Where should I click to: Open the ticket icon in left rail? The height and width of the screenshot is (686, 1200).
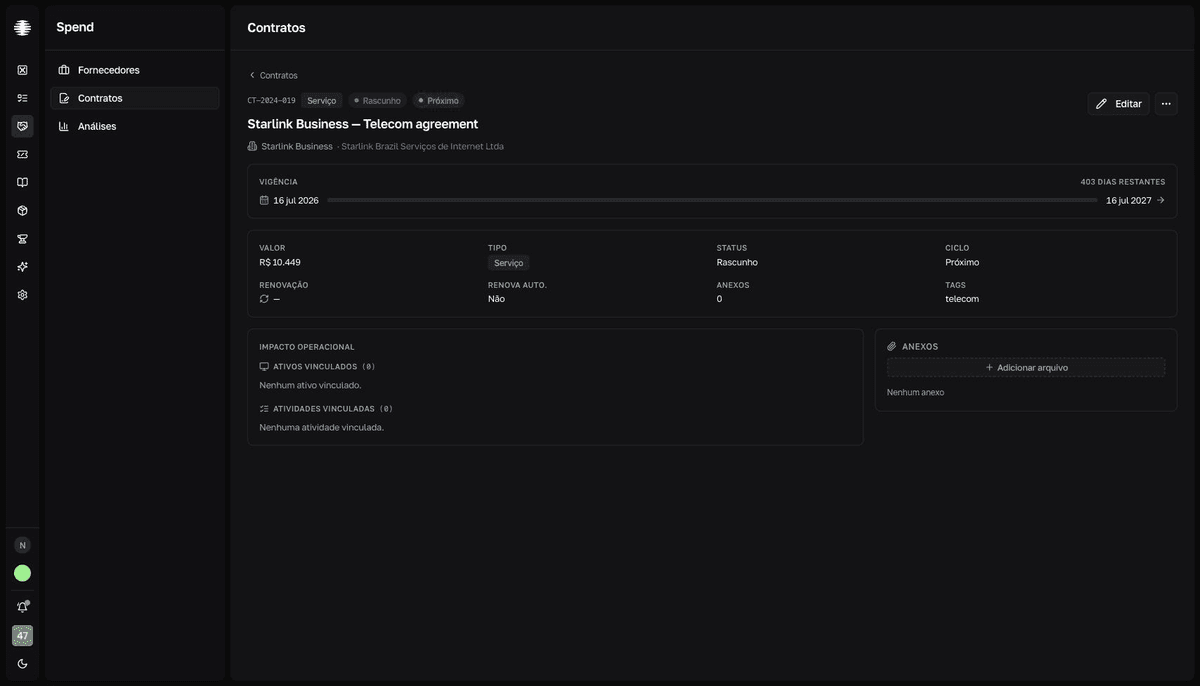coord(22,154)
